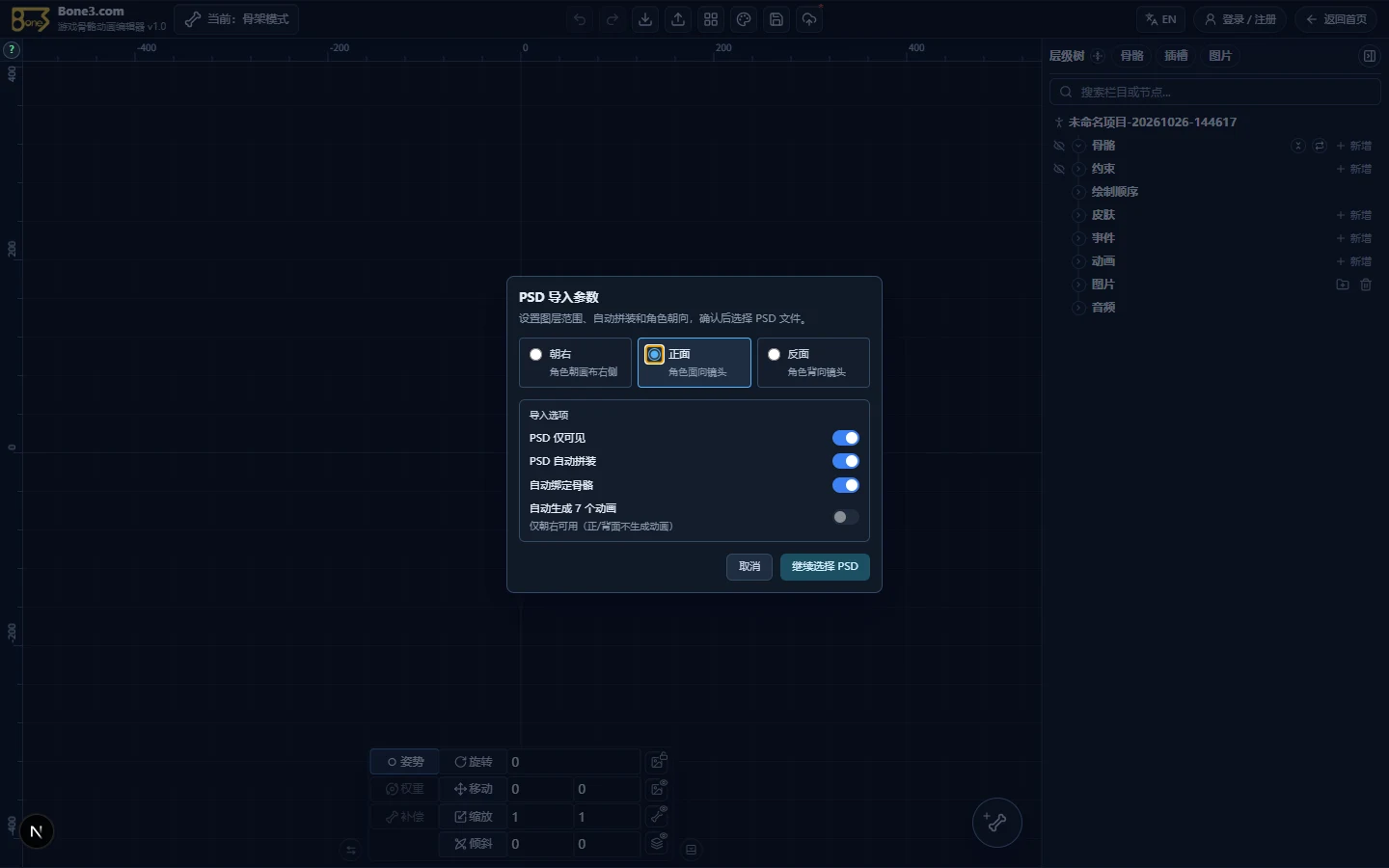Click the search field in hierarchy panel
The image size is (1389, 868).
click(x=1215, y=92)
